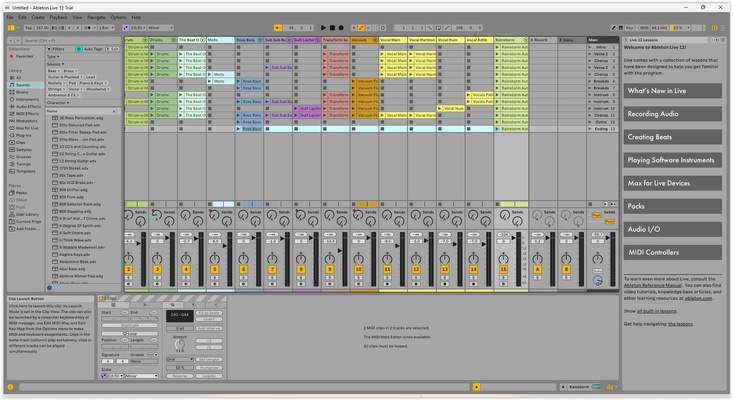The width and height of the screenshot is (733, 400).
Task: Toggle track 15 activator button
Action: point(503,270)
